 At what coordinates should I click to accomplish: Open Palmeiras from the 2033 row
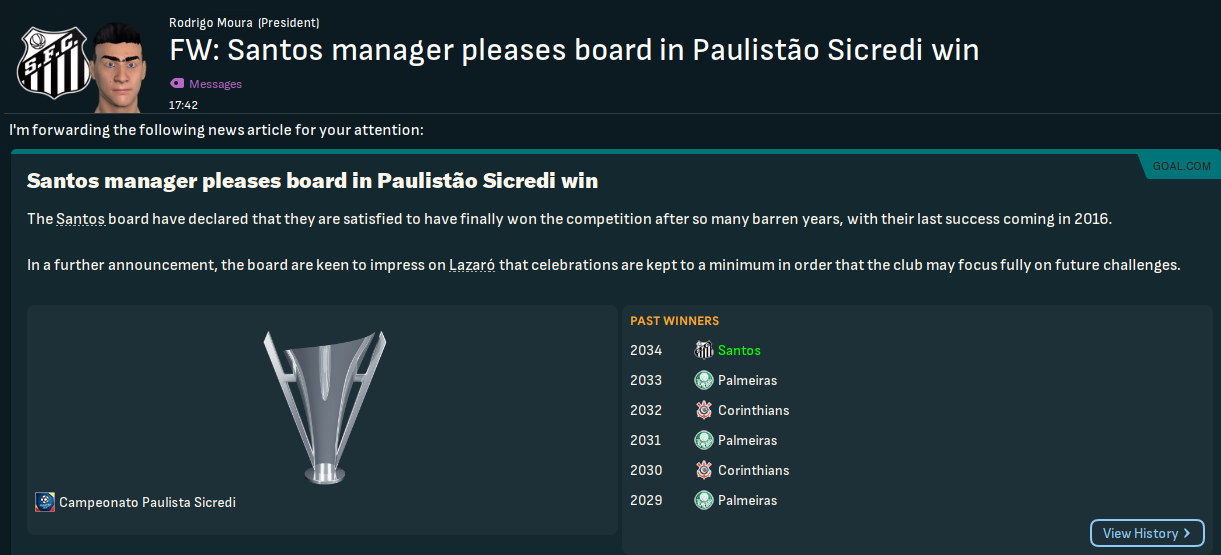click(747, 380)
